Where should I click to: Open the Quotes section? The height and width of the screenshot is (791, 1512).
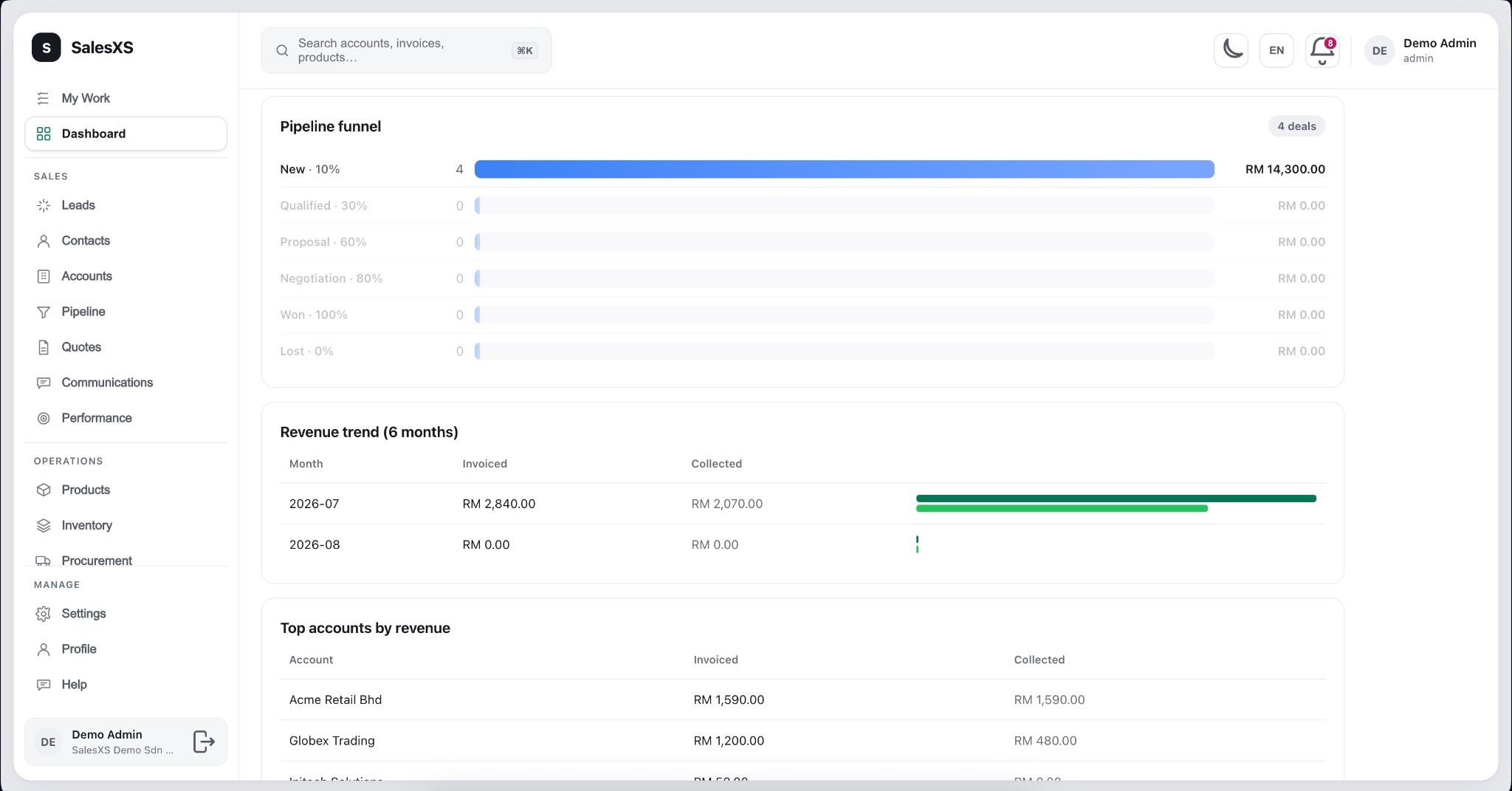tap(126, 347)
